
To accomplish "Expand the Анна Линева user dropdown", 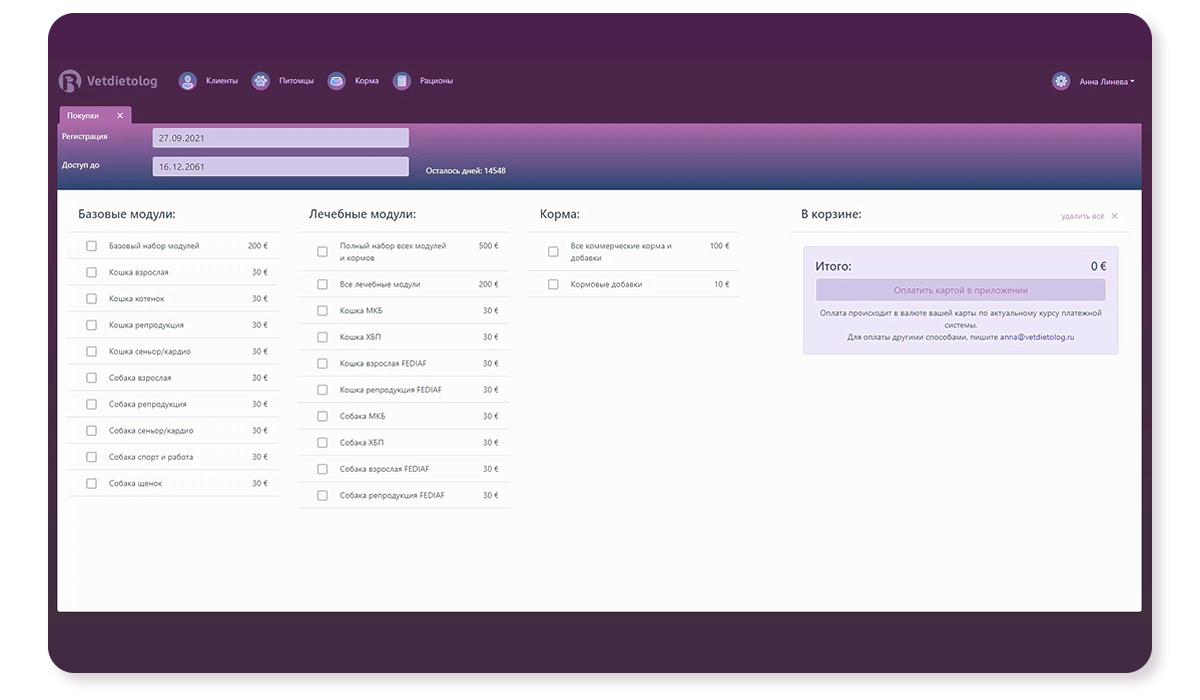I will [x=1106, y=82].
